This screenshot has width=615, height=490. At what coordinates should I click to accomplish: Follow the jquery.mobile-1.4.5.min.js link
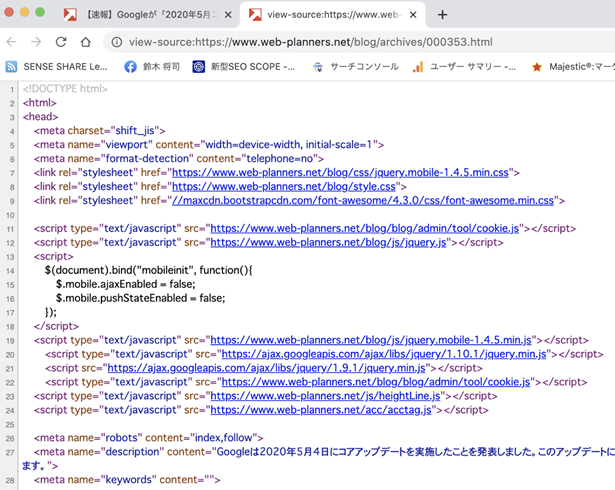pyautogui.click(x=371, y=340)
